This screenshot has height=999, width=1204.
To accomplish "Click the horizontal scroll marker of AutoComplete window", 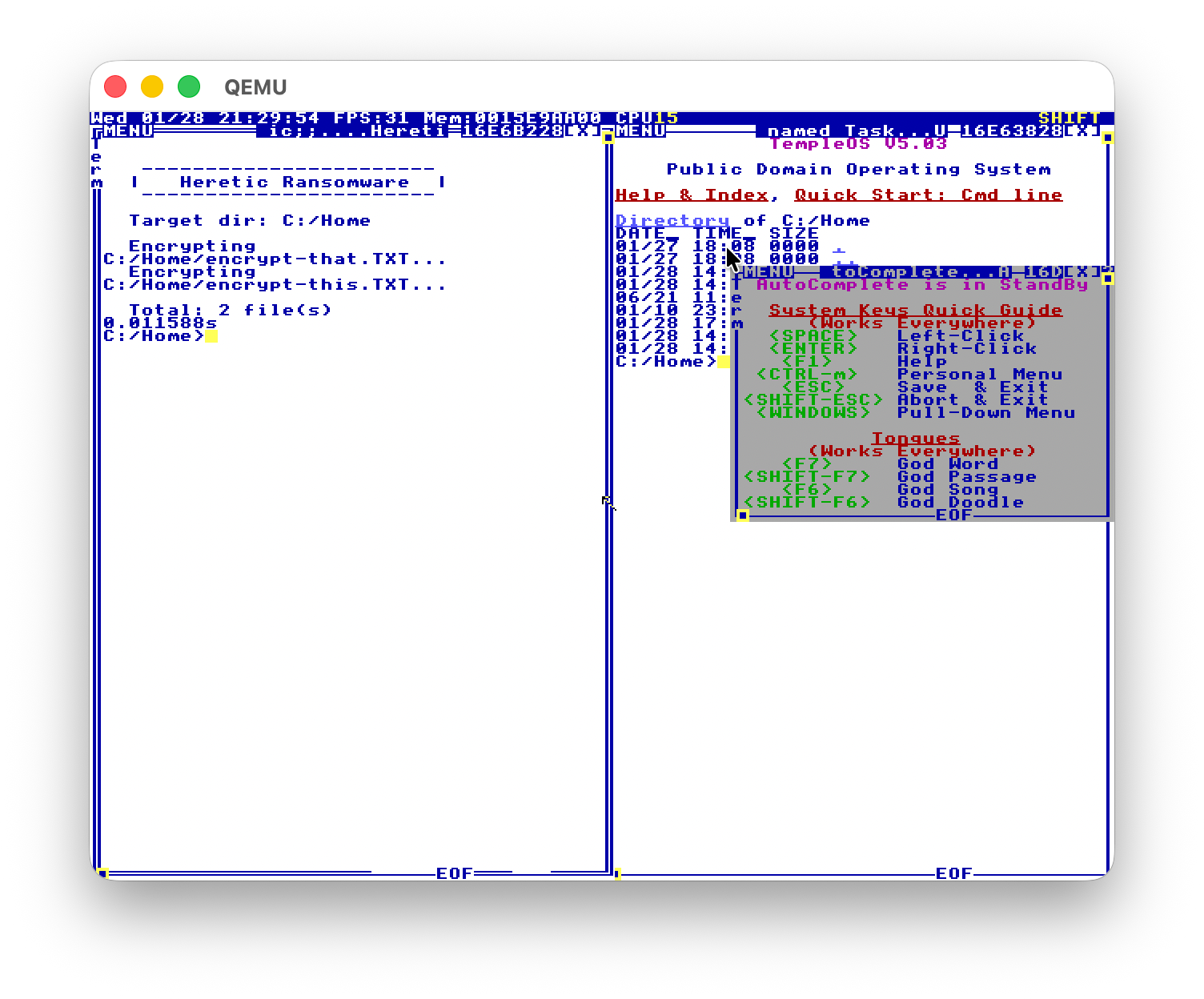I will pyautogui.click(x=743, y=516).
